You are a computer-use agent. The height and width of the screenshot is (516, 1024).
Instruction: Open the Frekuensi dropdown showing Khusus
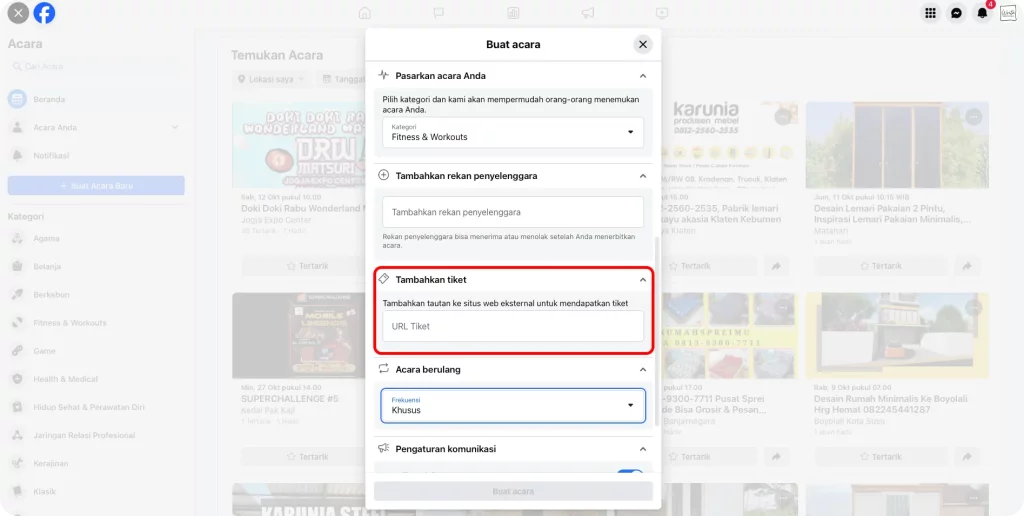pos(513,406)
